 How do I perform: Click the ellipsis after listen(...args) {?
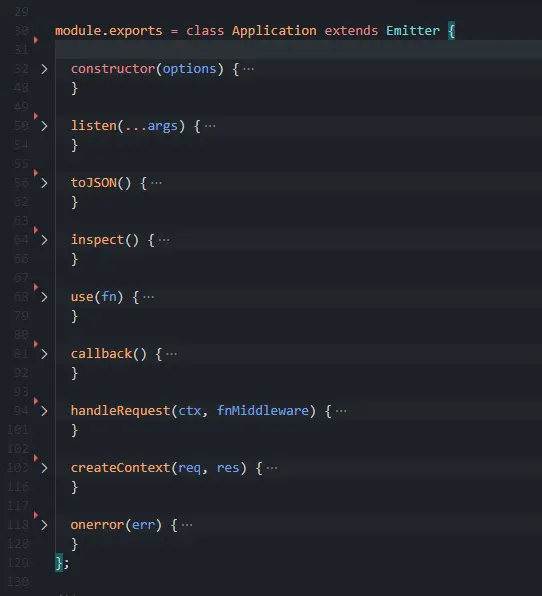(210, 126)
